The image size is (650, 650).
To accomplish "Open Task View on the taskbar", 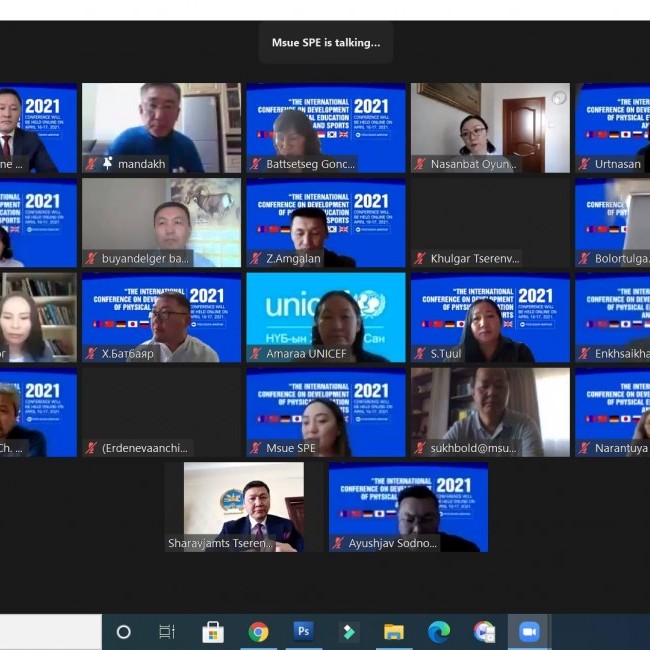I will [x=167, y=632].
